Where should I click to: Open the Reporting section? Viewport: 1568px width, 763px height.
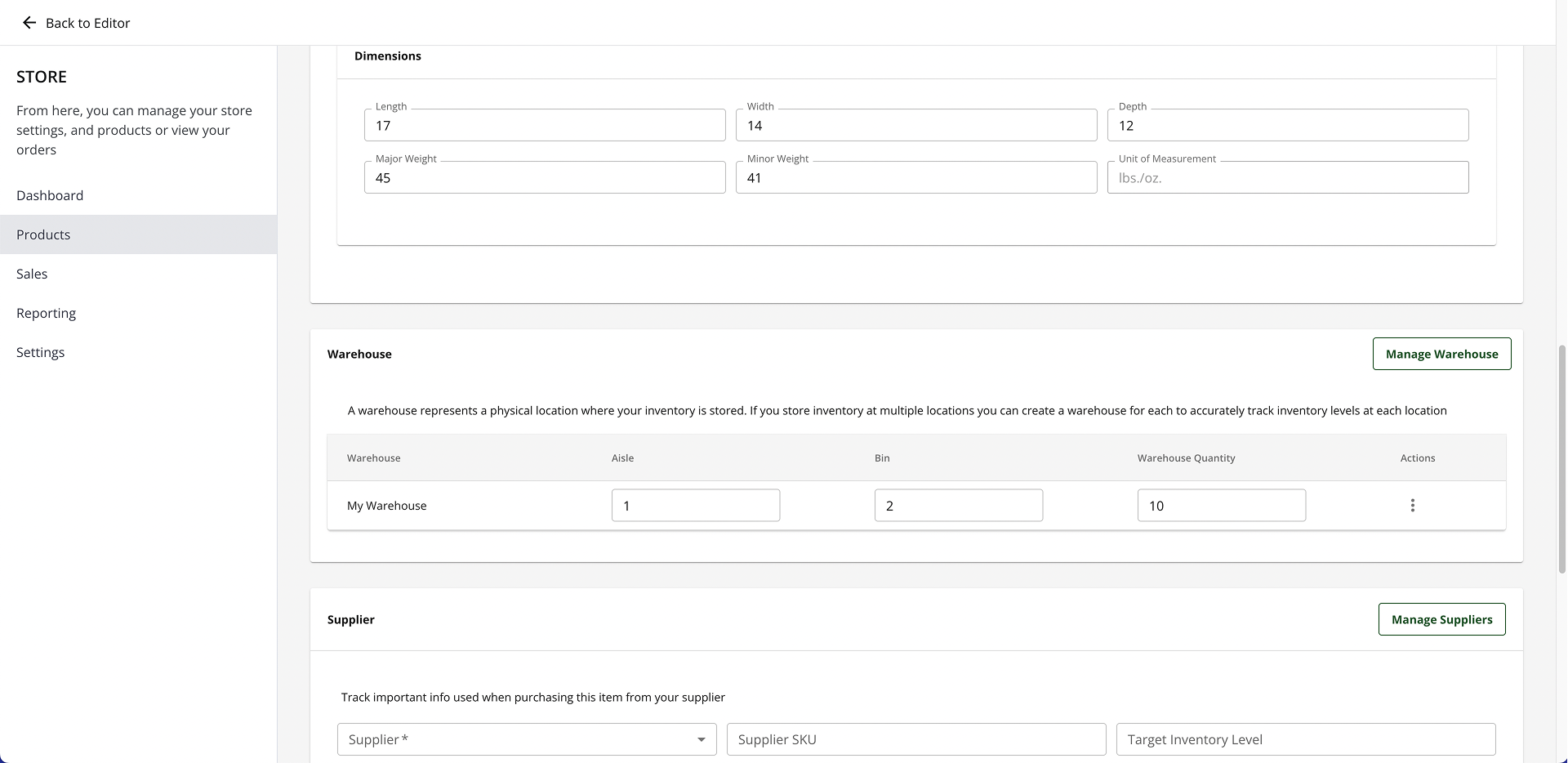click(46, 313)
